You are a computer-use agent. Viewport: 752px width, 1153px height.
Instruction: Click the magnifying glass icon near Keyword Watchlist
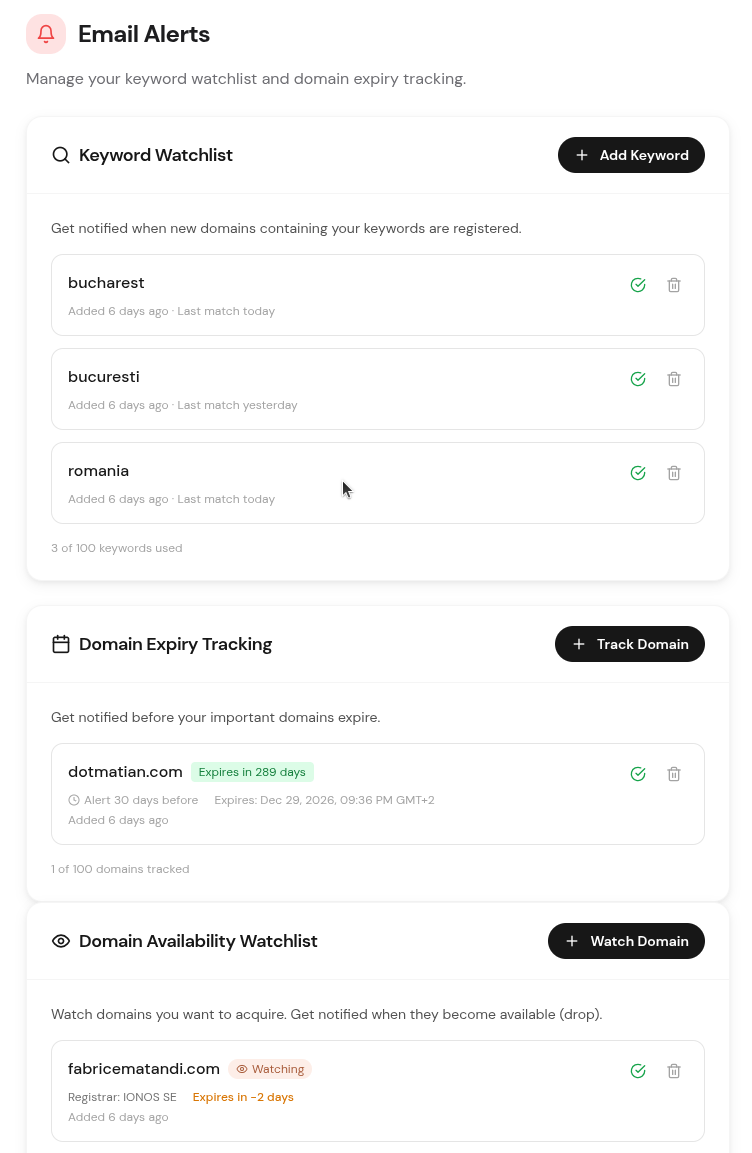coord(61,155)
